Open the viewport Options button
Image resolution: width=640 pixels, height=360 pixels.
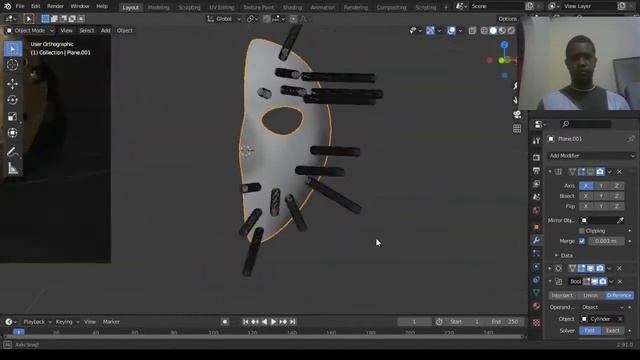tap(507, 19)
